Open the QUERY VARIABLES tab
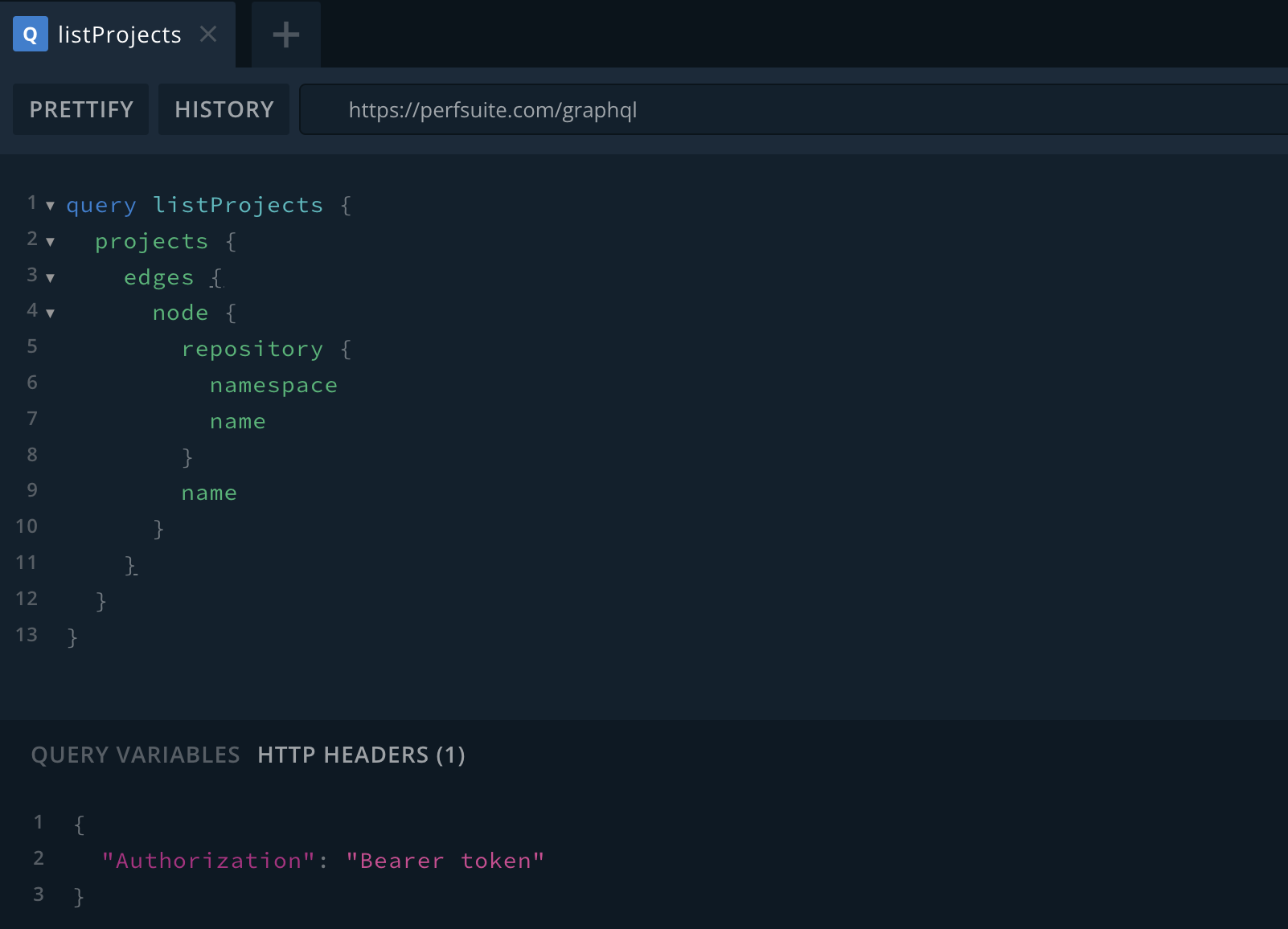Image resolution: width=1288 pixels, height=929 pixels. (x=135, y=755)
